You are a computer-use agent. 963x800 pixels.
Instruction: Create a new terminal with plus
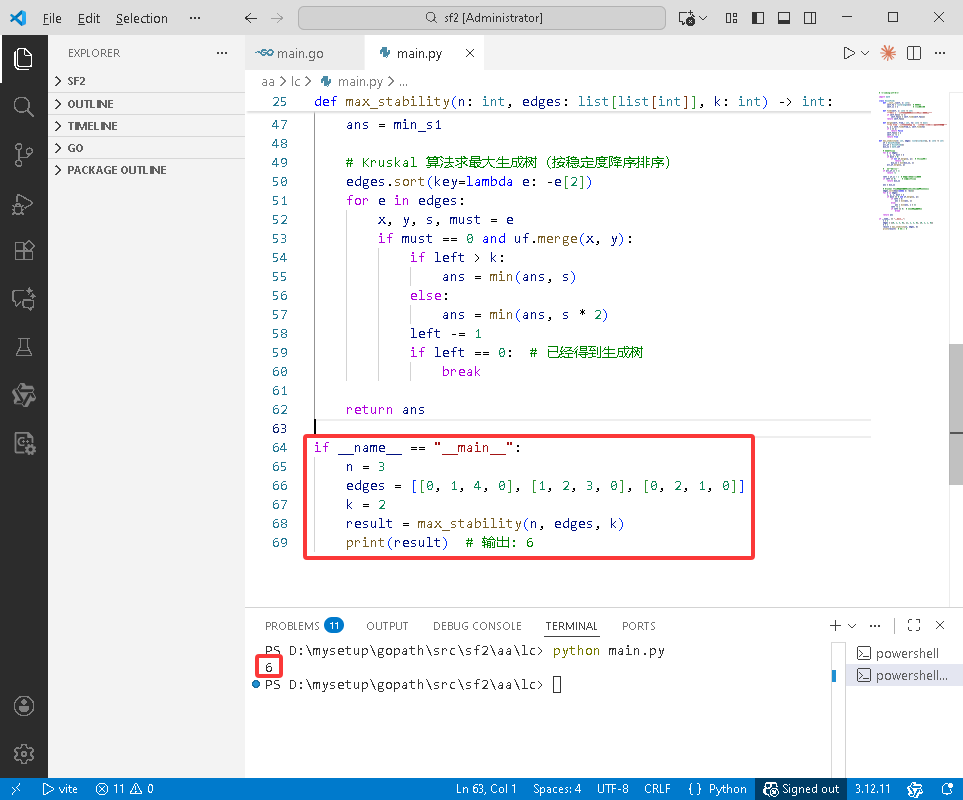pyautogui.click(x=835, y=626)
